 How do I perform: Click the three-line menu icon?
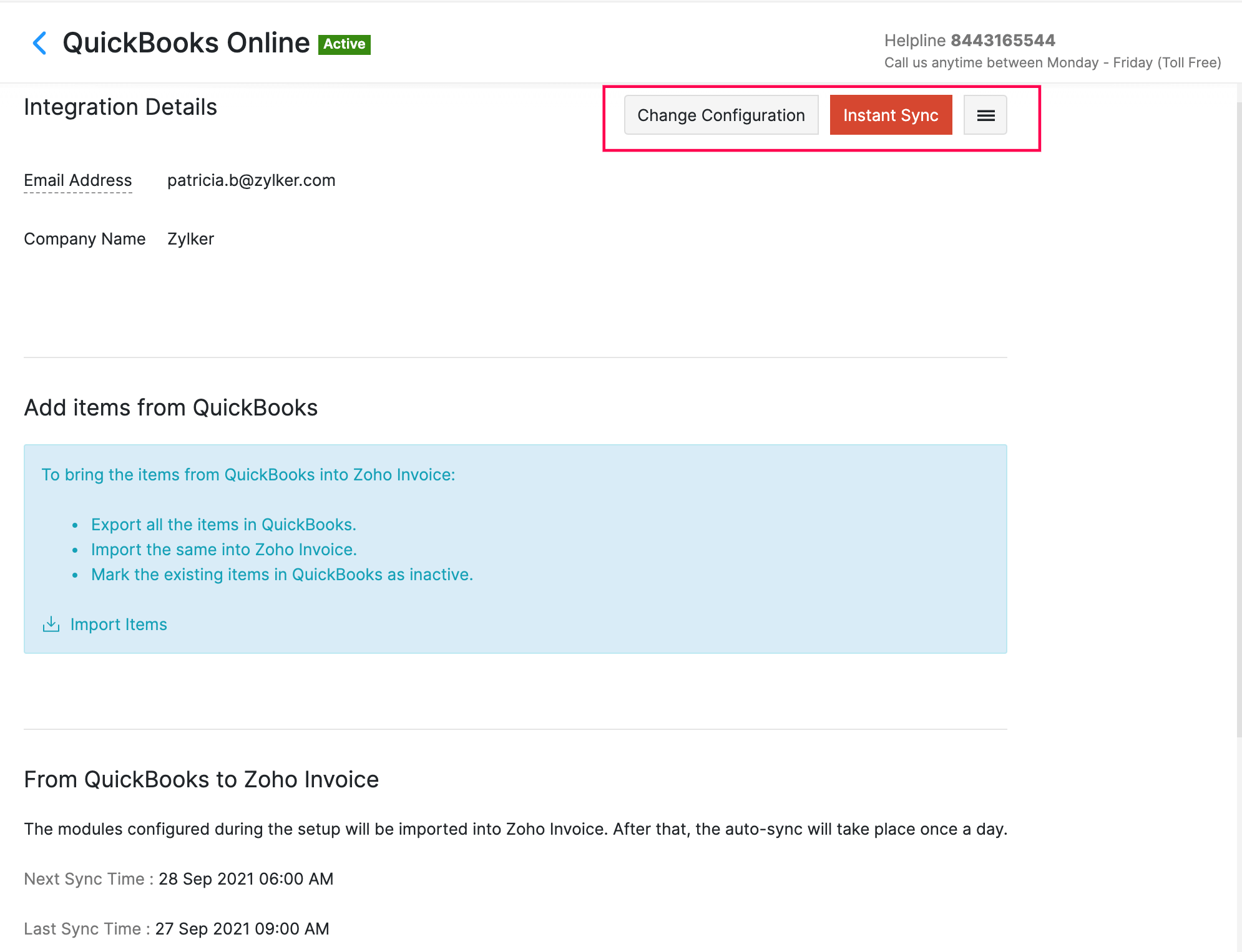tap(984, 115)
